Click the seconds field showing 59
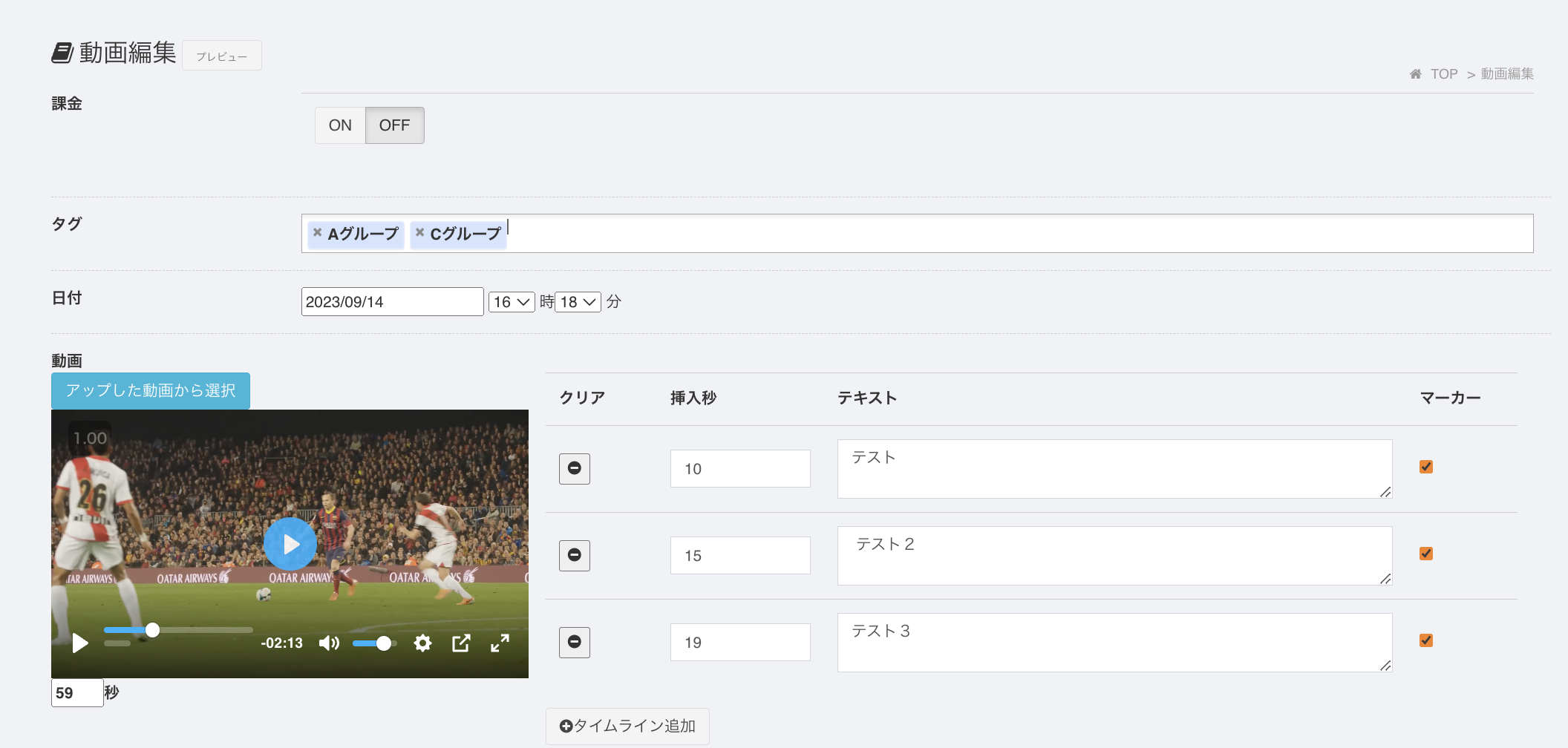Image resolution: width=1568 pixels, height=748 pixels. (x=77, y=693)
